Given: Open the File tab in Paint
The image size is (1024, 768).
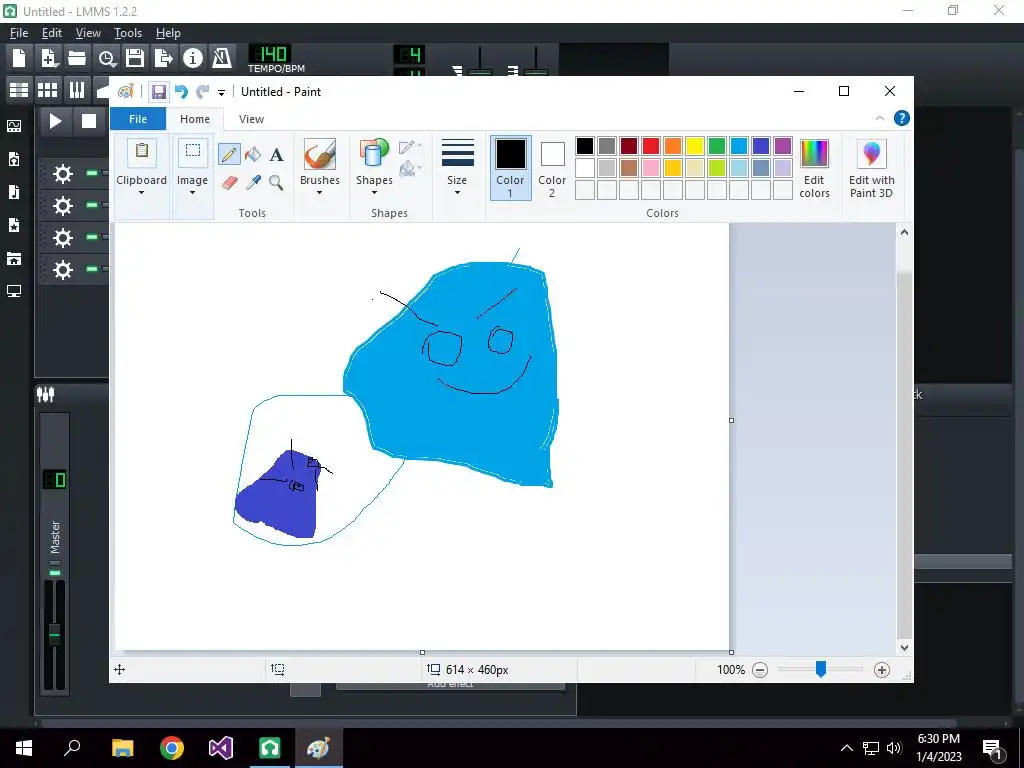Looking at the screenshot, I should tap(138, 119).
